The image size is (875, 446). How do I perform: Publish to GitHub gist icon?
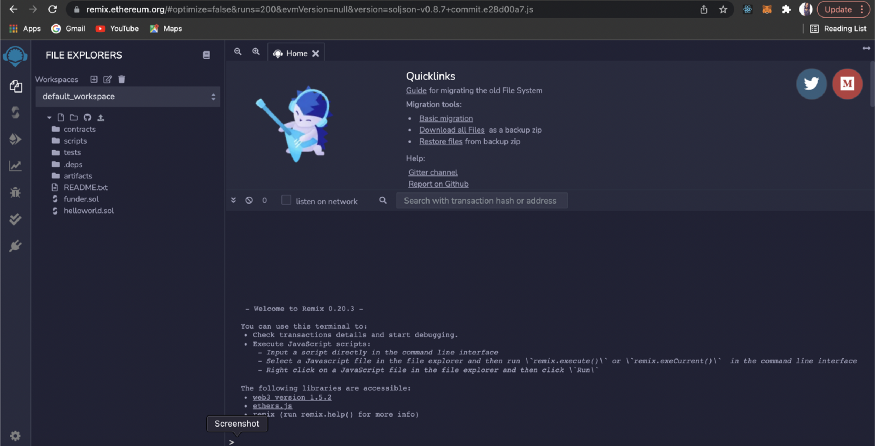tap(87, 118)
